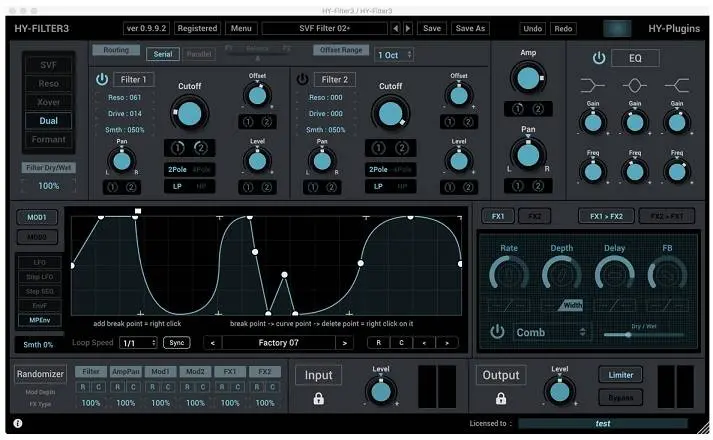Screen dimensions: 713x440
Task: Click the Undo button
Action: point(532,29)
